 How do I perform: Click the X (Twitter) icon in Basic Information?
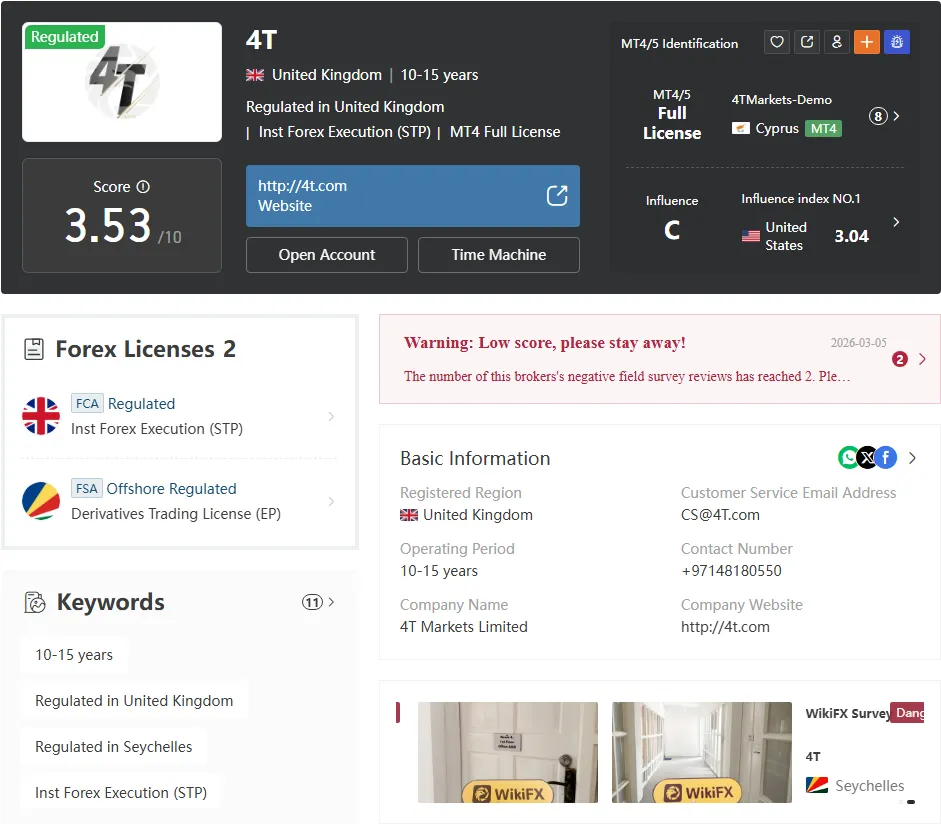point(867,458)
